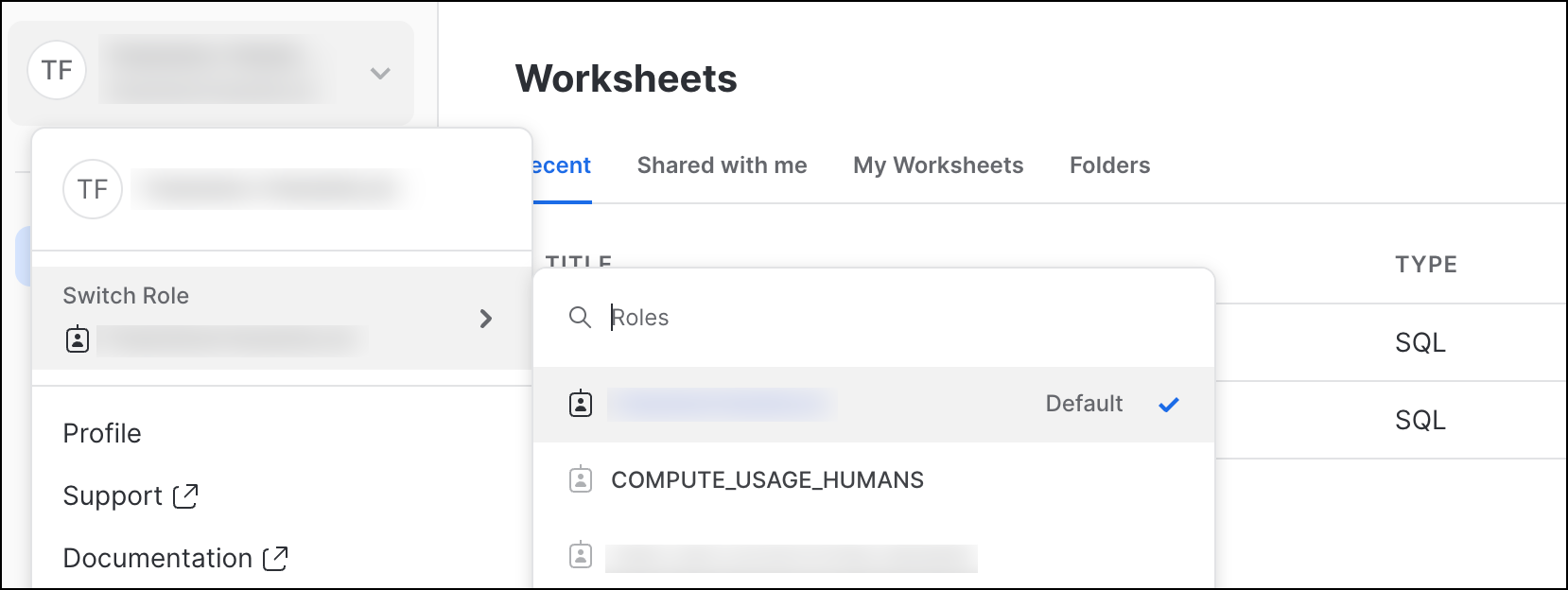Open the Shared with me tab
Viewport: 1568px width, 590px height.
[x=722, y=165]
